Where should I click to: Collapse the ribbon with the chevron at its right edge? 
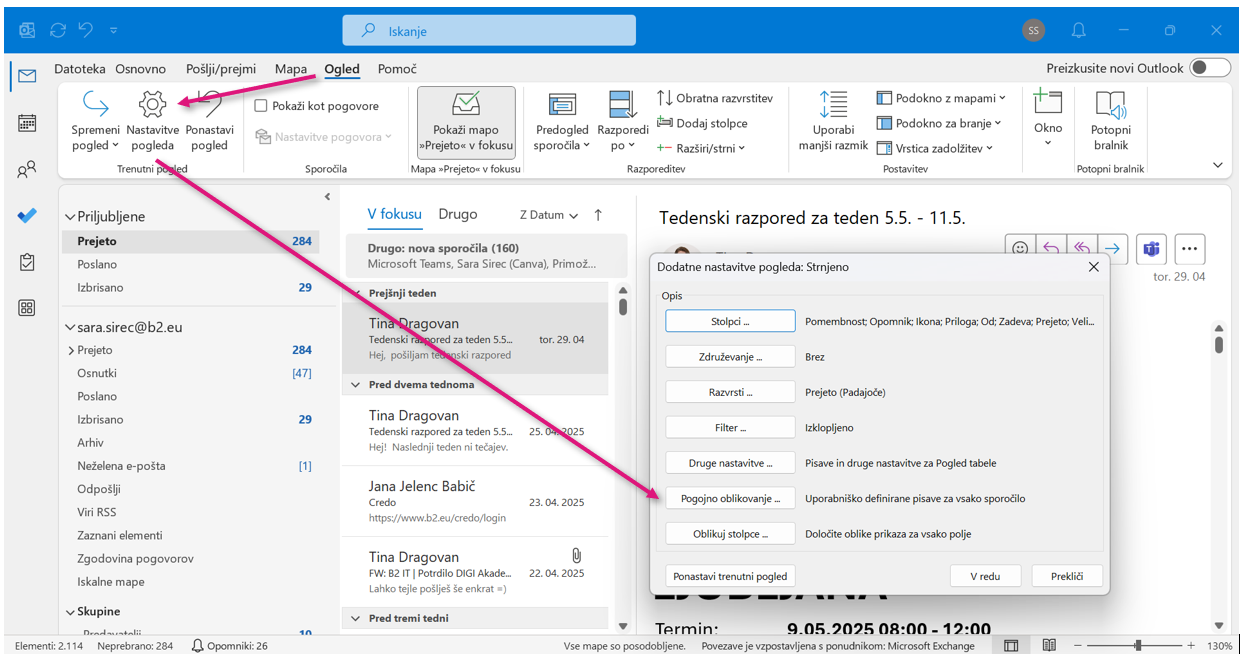click(1217, 165)
